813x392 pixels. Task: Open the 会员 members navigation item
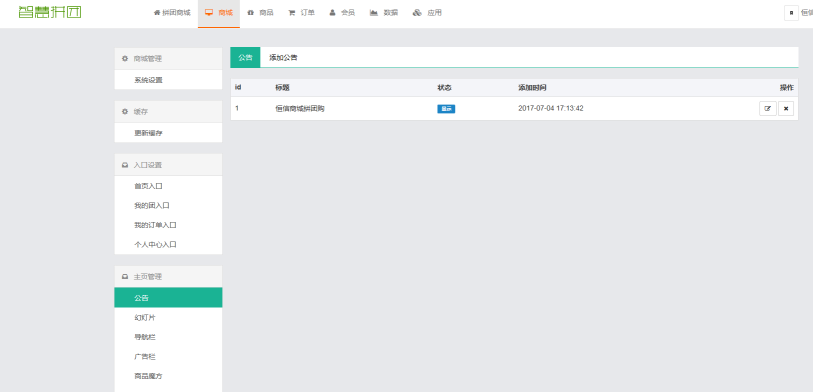pyautogui.click(x=342, y=13)
